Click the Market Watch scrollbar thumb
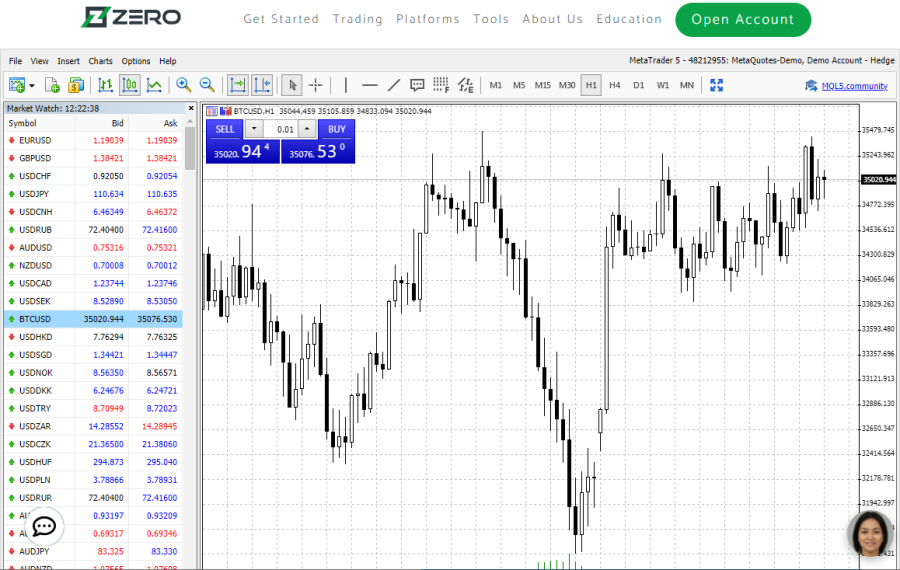Viewport: 900px width, 570px height. pos(190,148)
